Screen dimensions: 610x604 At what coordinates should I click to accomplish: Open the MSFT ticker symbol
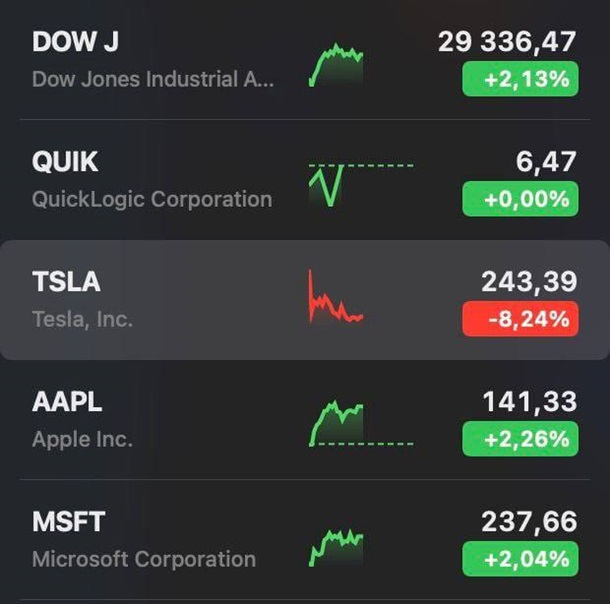68,522
